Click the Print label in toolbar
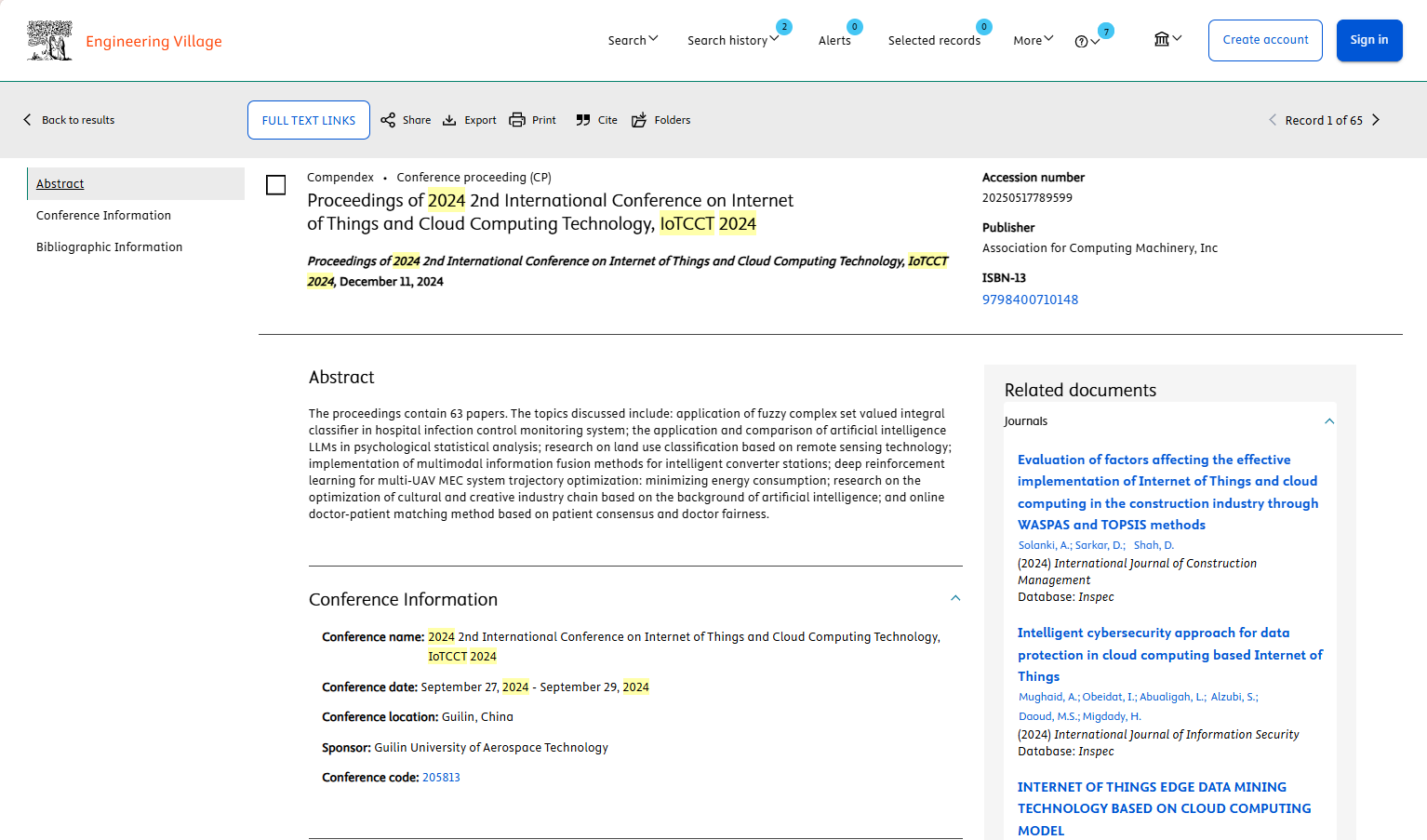 pyautogui.click(x=544, y=120)
